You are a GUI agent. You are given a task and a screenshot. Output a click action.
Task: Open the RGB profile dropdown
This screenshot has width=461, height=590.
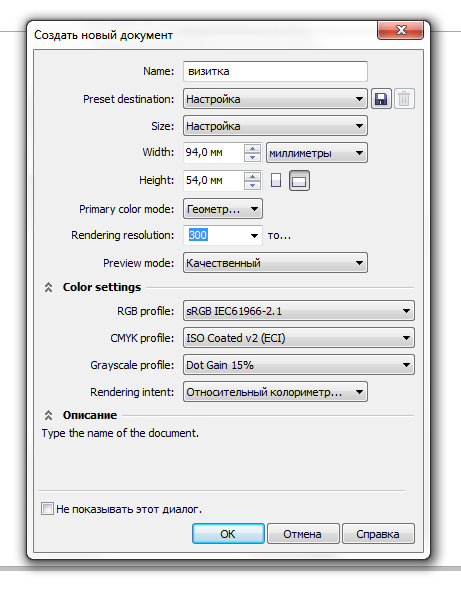[x=299, y=311]
